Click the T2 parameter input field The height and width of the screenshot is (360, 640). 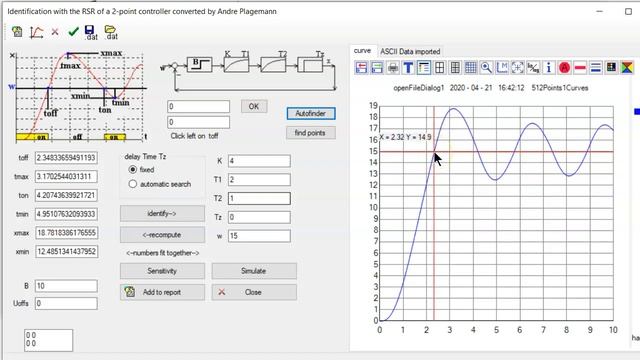point(259,198)
